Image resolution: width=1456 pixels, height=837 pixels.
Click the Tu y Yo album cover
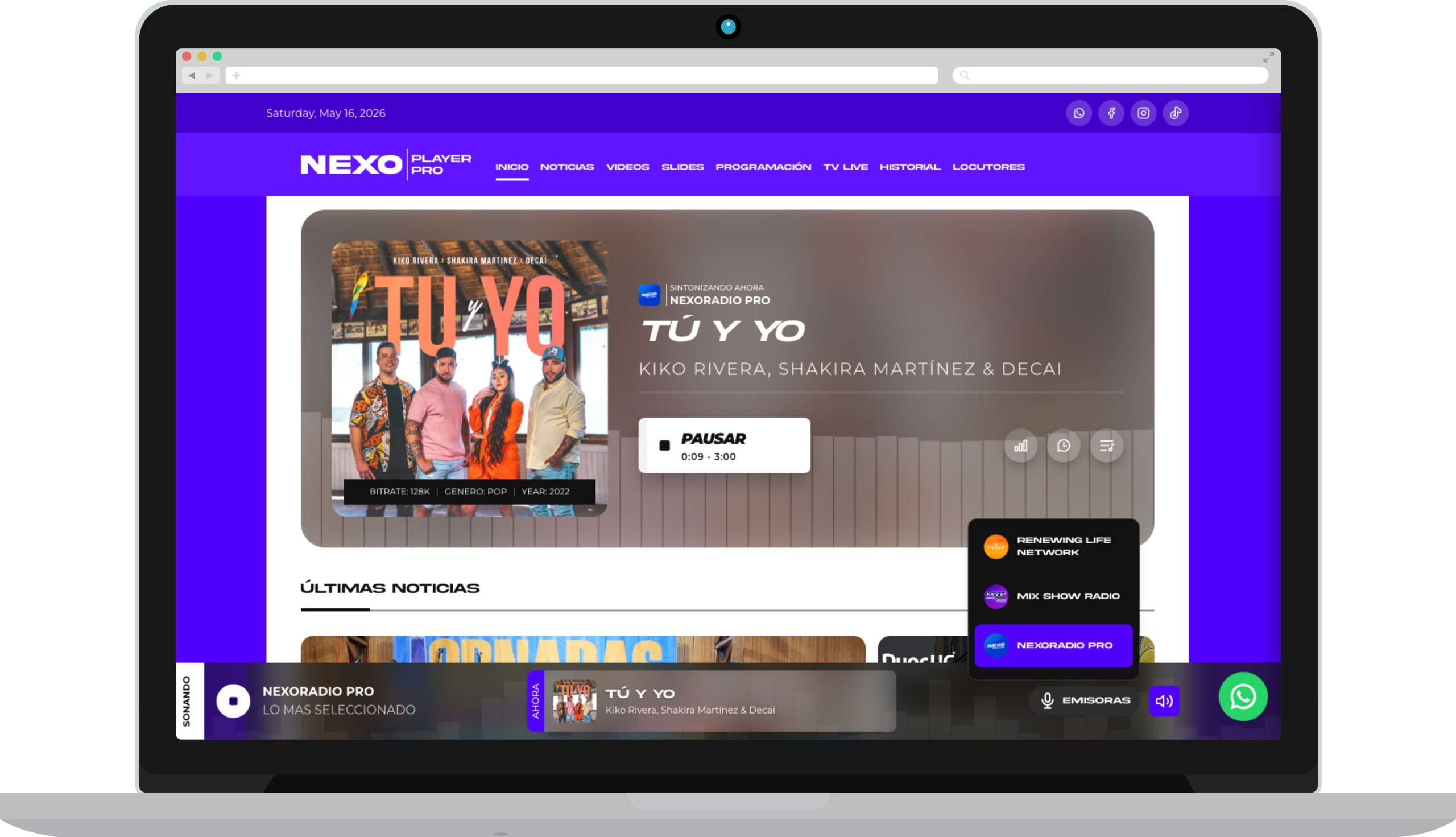[469, 378]
